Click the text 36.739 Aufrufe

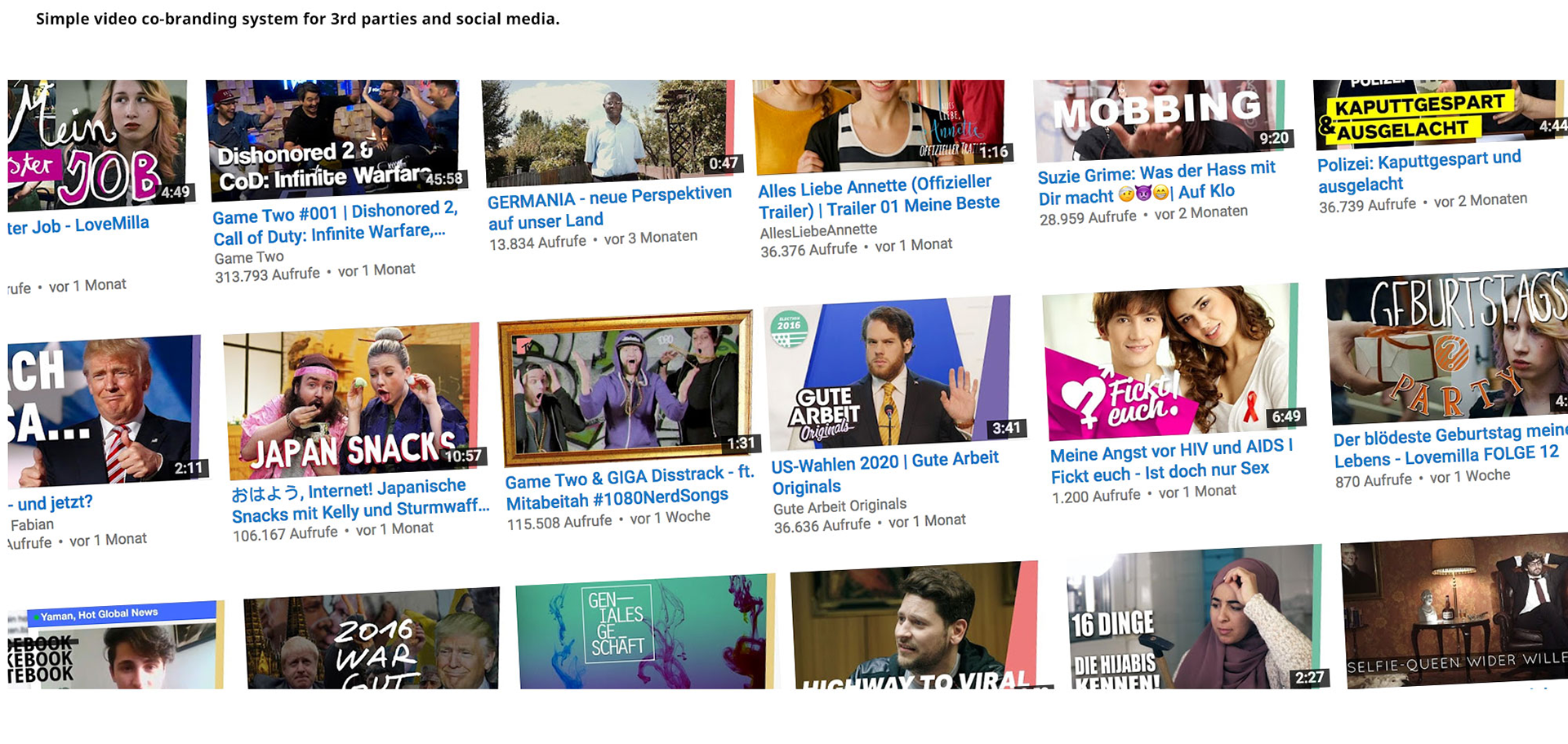[x=1367, y=206]
